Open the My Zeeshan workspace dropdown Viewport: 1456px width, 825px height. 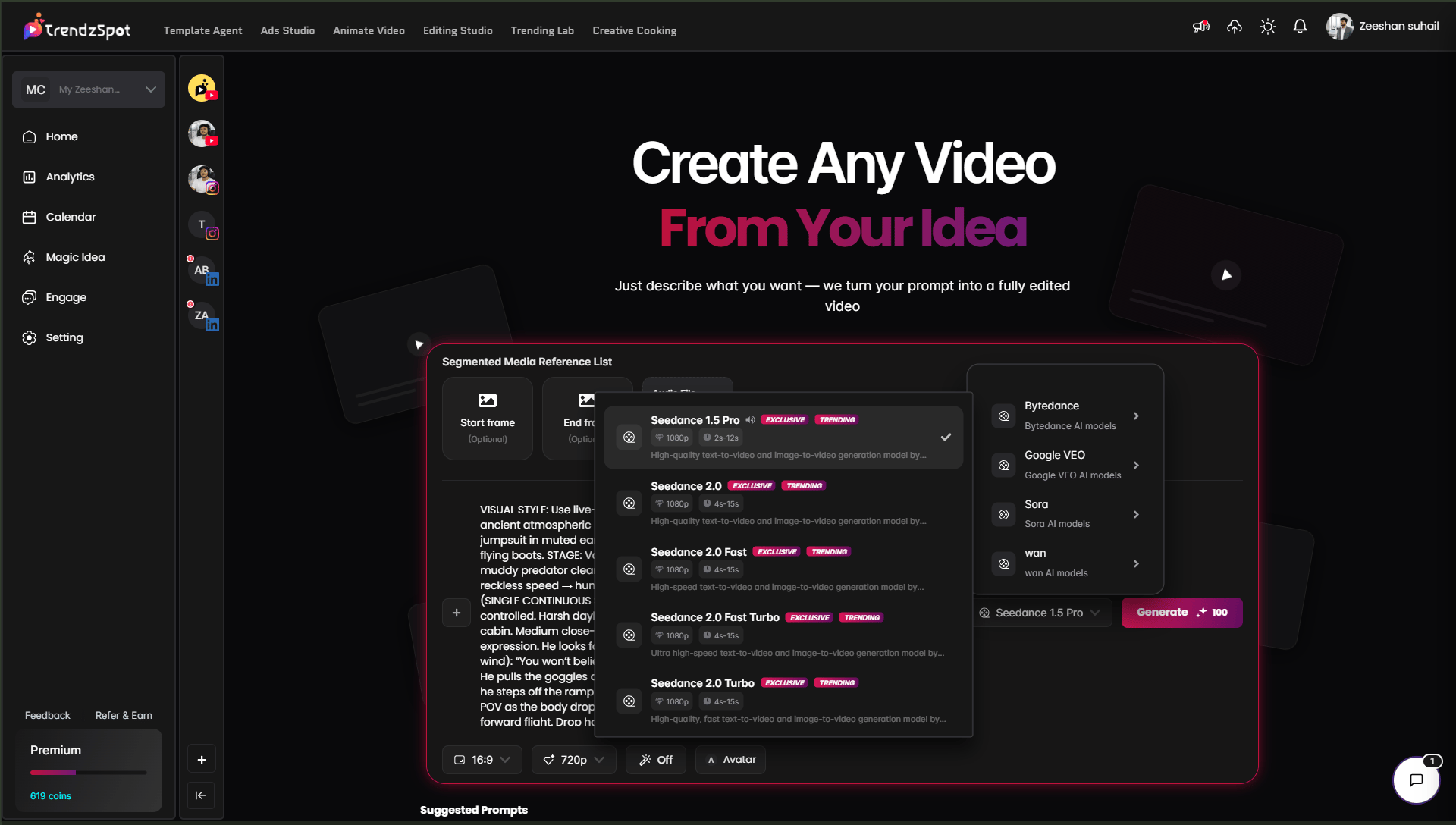89,89
